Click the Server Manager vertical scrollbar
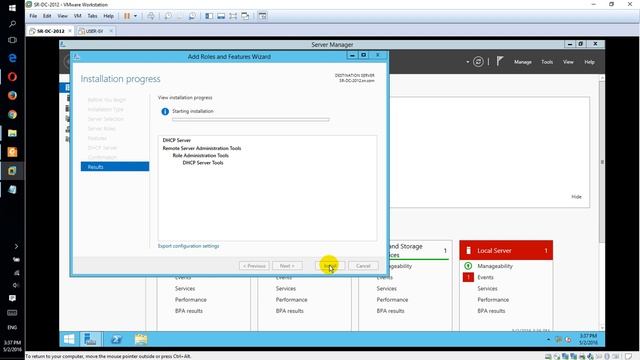This screenshot has width=640, height=360. pos(602,162)
